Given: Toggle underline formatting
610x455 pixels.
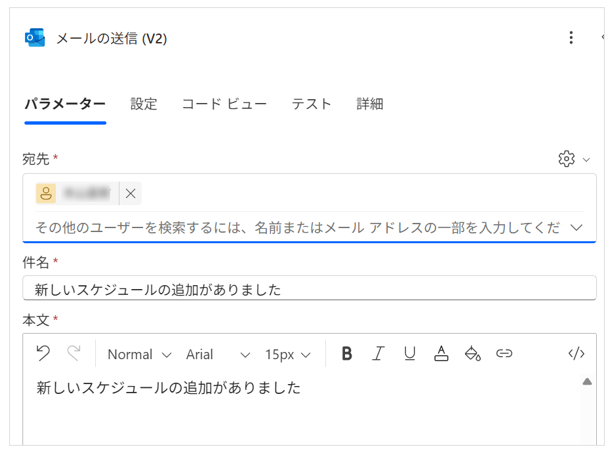Looking at the screenshot, I should 410,354.
